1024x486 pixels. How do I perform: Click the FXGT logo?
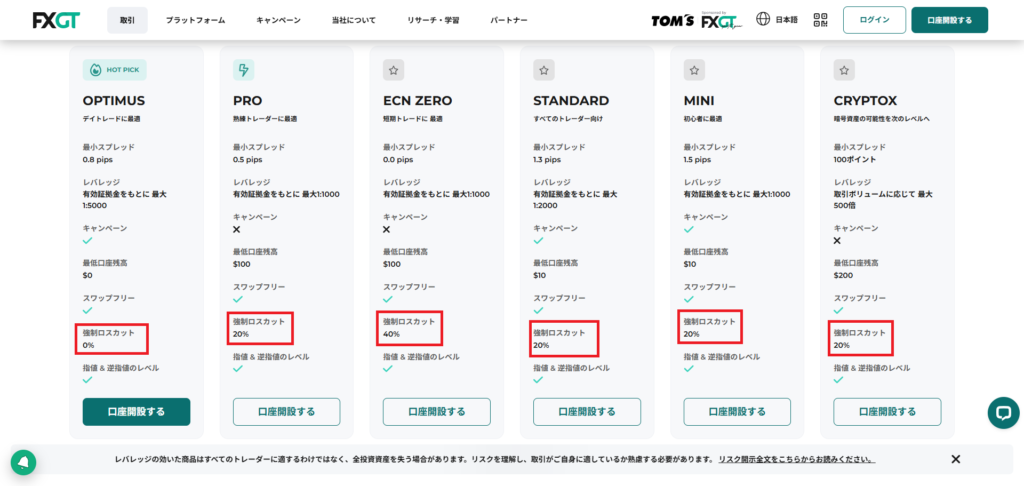[x=56, y=20]
